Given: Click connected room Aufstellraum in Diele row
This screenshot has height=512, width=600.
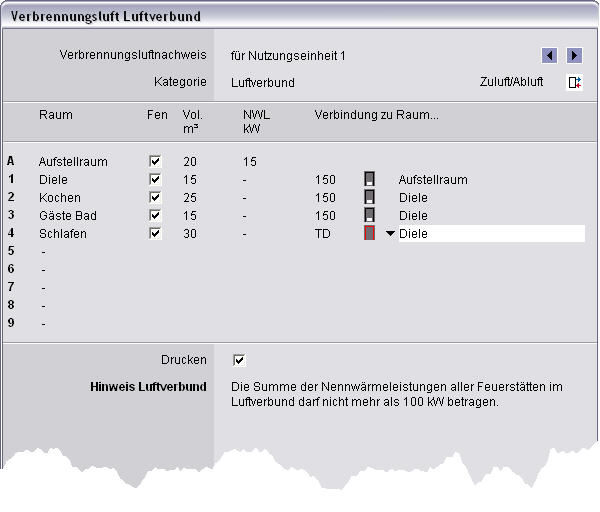Looking at the screenshot, I should [x=433, y=180].
